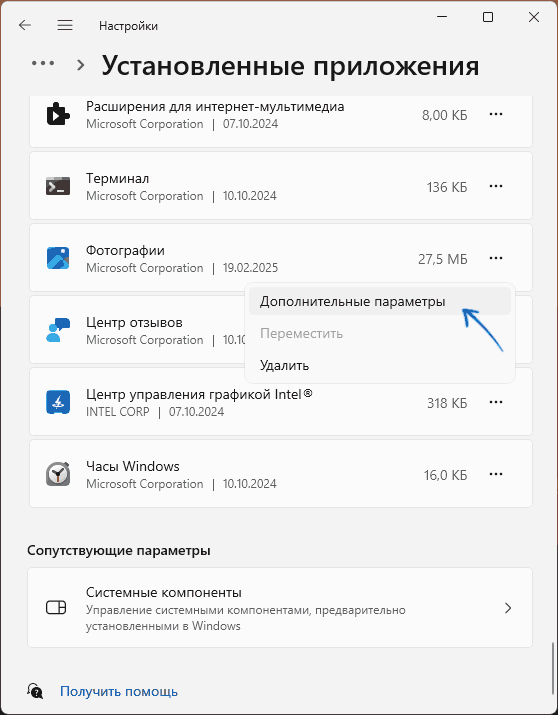Viewport: 558px width, 715px height.
Task: Open the Получить помощь link
Action: click(x=119, y=691)
